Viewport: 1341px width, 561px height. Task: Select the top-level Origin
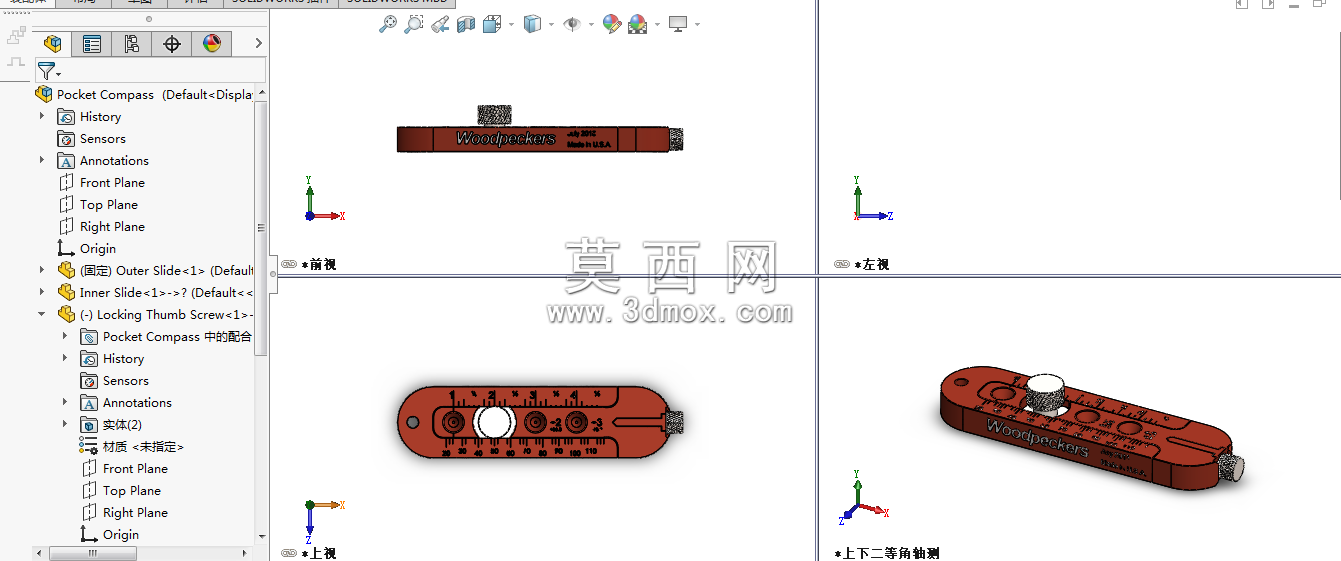coord(86,249)
